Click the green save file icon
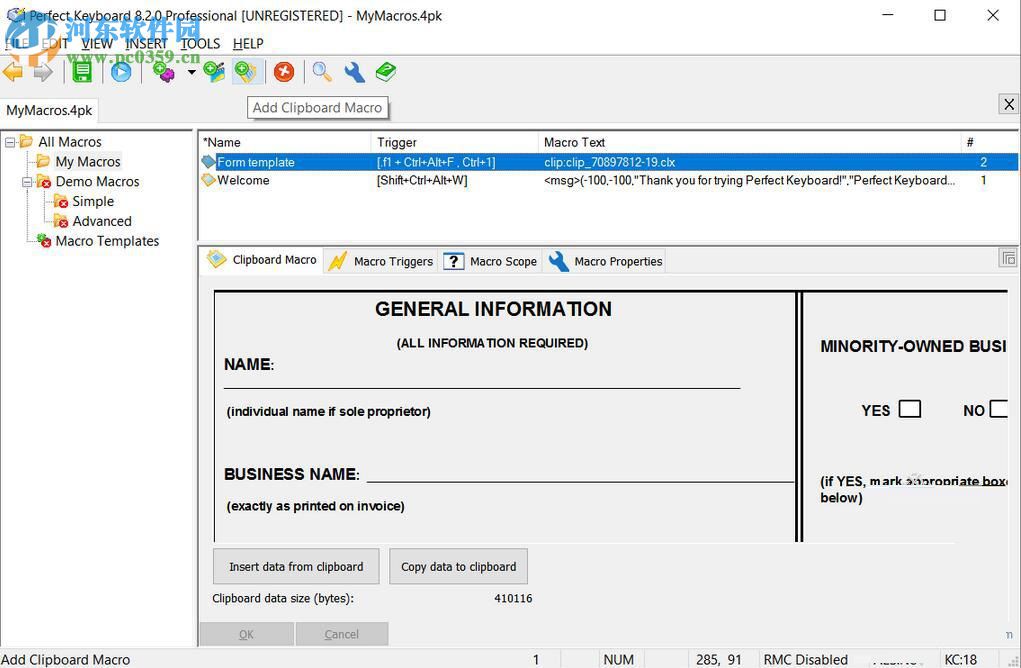1021x668 pixels. tap(82, 72)
